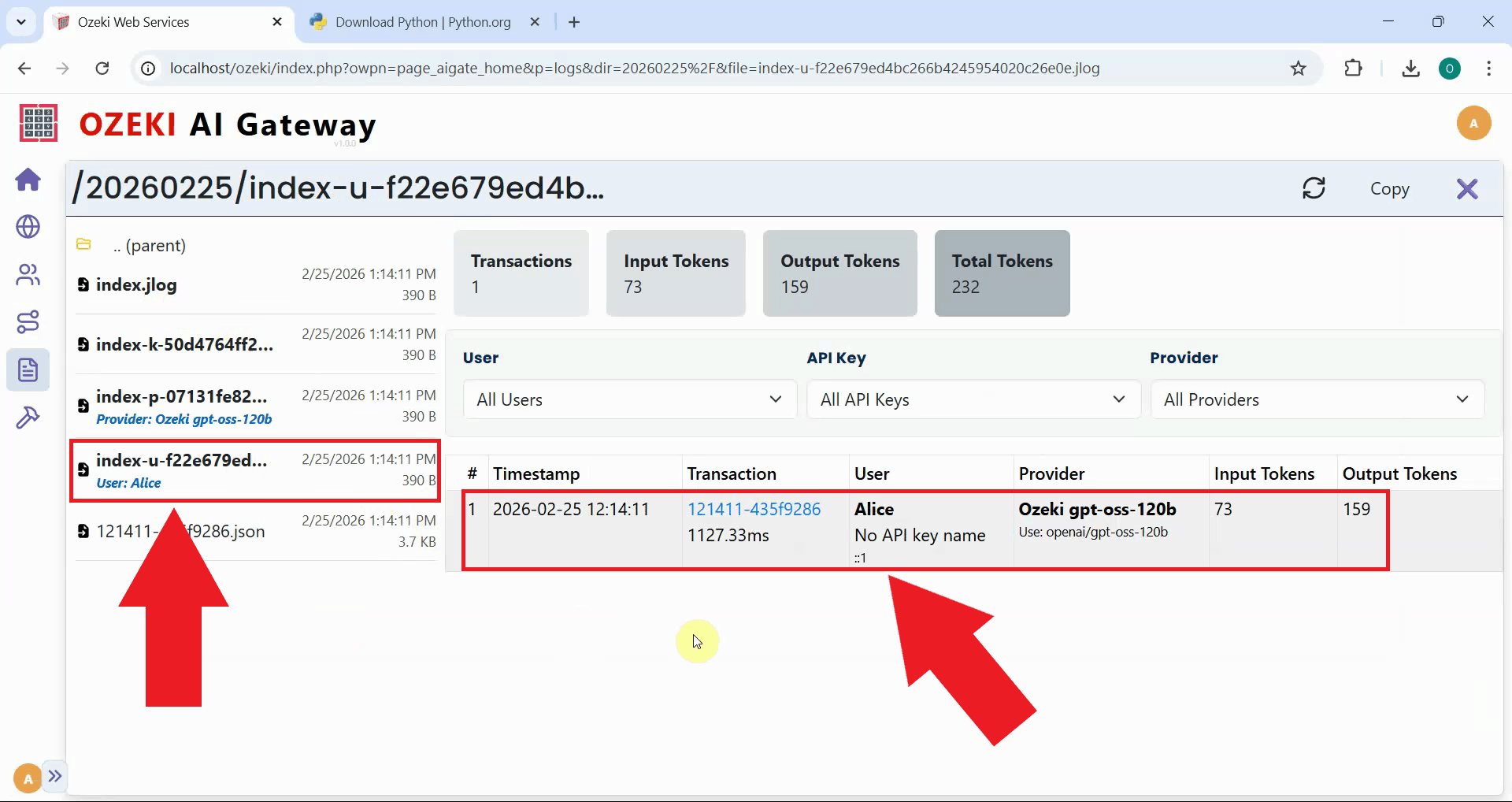
Task: Open the All Users dropdown
Action: [x=628, y=399]
